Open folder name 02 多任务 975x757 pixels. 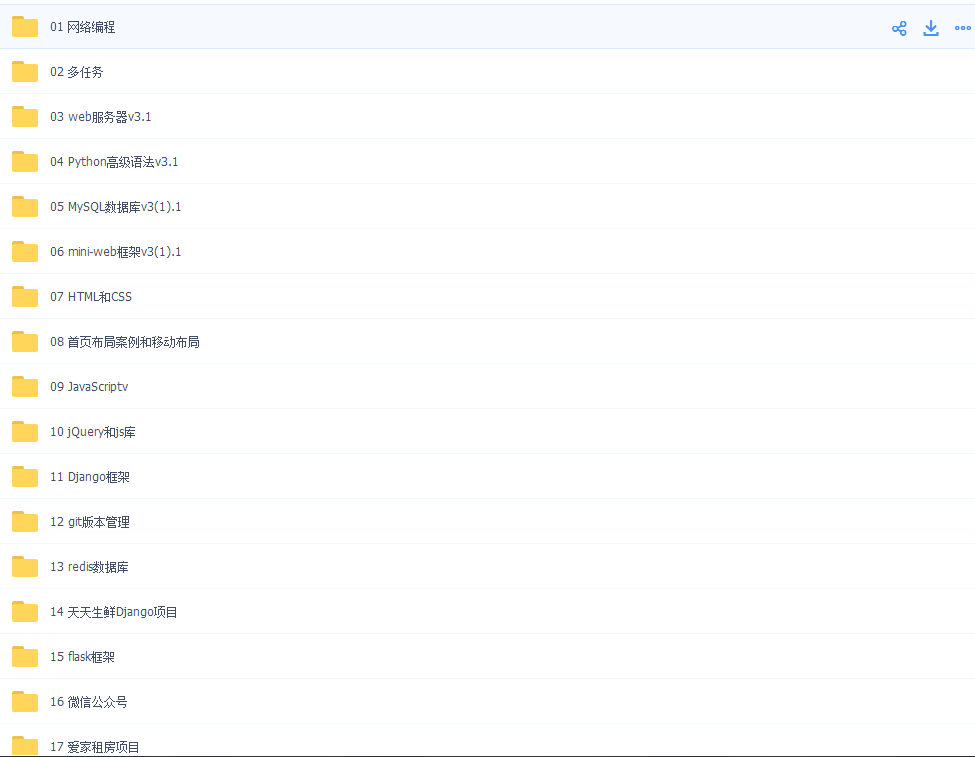point(76,72)
